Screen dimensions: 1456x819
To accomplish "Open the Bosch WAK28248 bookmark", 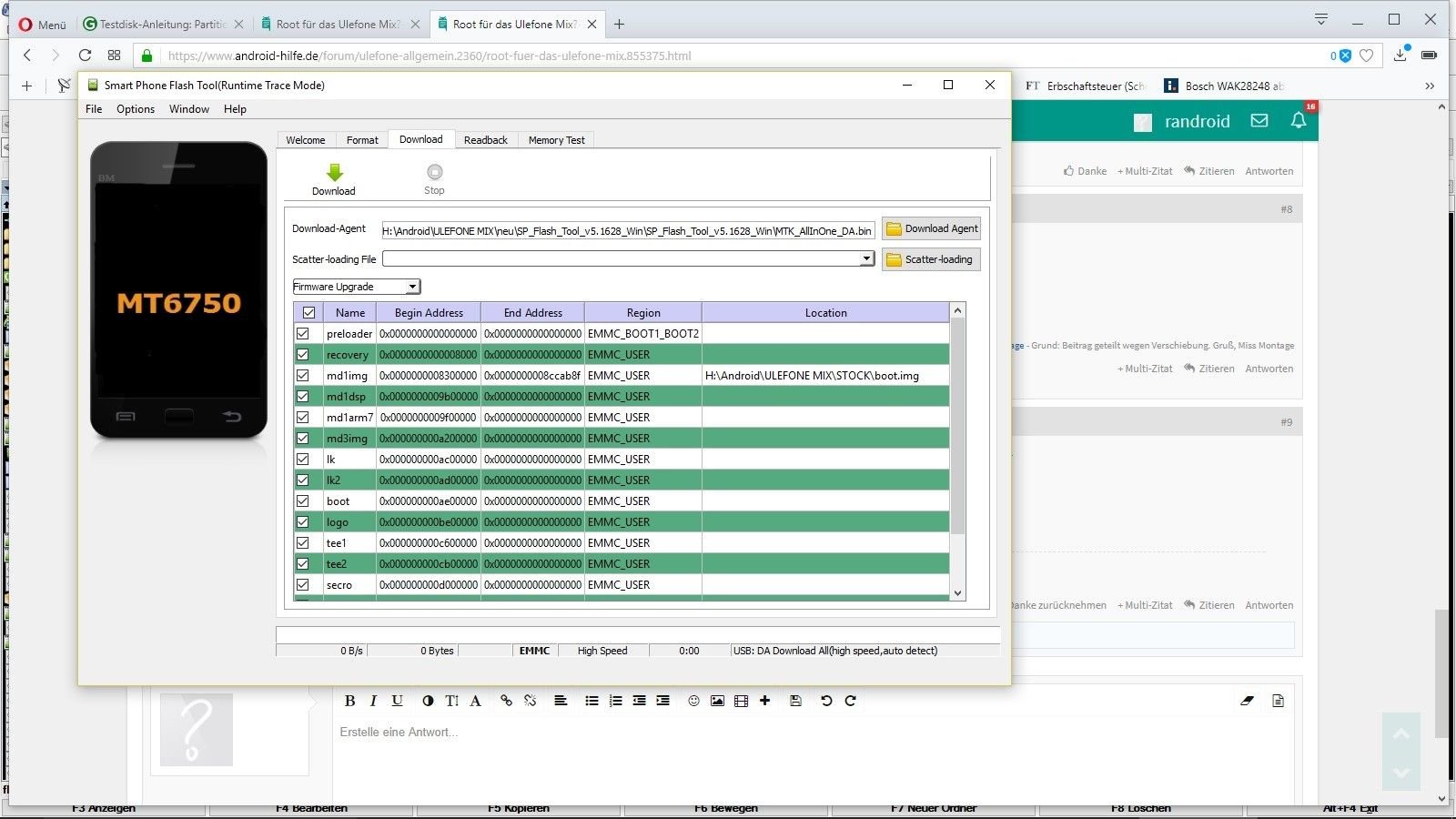I will [1225, 86].
